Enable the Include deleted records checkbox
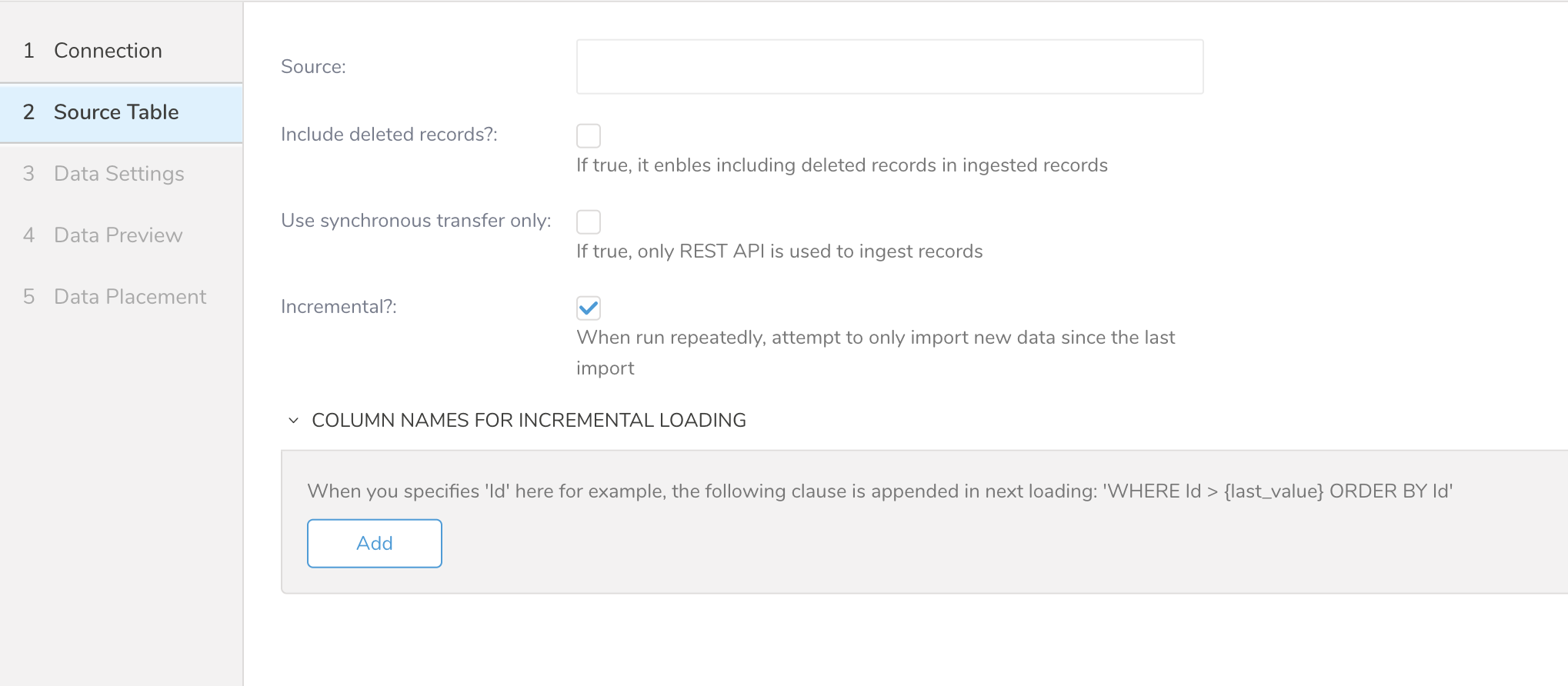Screen dimensions: 1568x686 pos(589,136)
